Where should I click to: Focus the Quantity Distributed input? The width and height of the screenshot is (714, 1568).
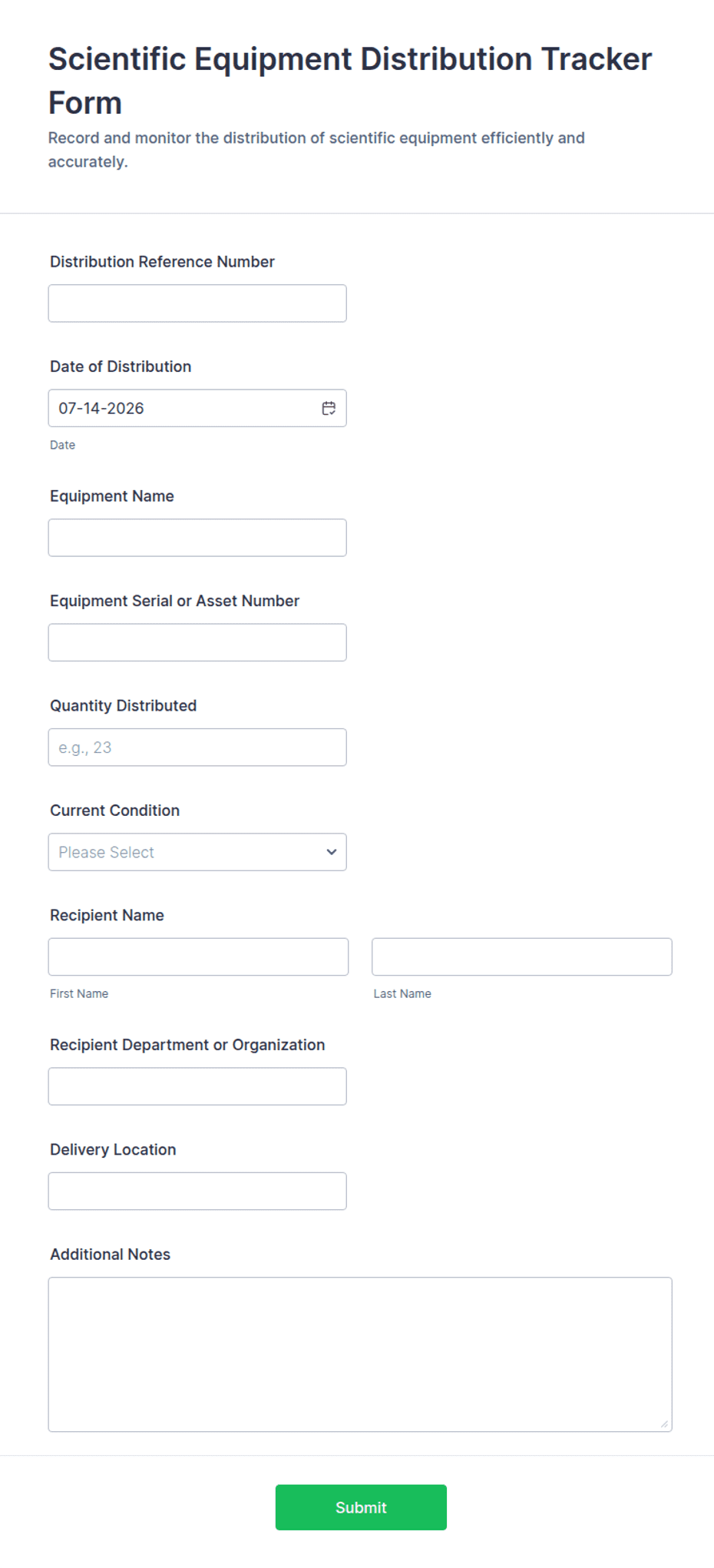click(x=197, y=748)
